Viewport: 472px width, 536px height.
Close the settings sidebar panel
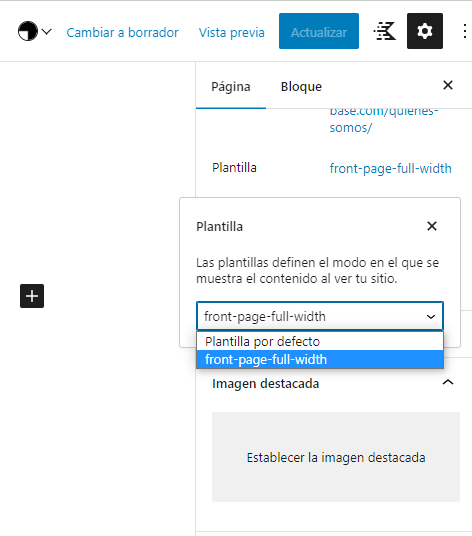[x=448, y=85]
